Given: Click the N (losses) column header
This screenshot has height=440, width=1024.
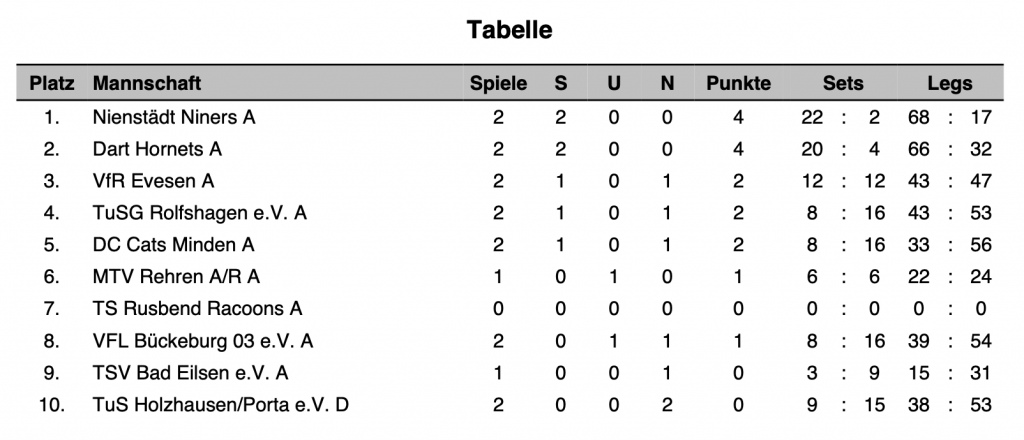Looking at the screenshot, I should pyautogui.click(x=666, y=84).
